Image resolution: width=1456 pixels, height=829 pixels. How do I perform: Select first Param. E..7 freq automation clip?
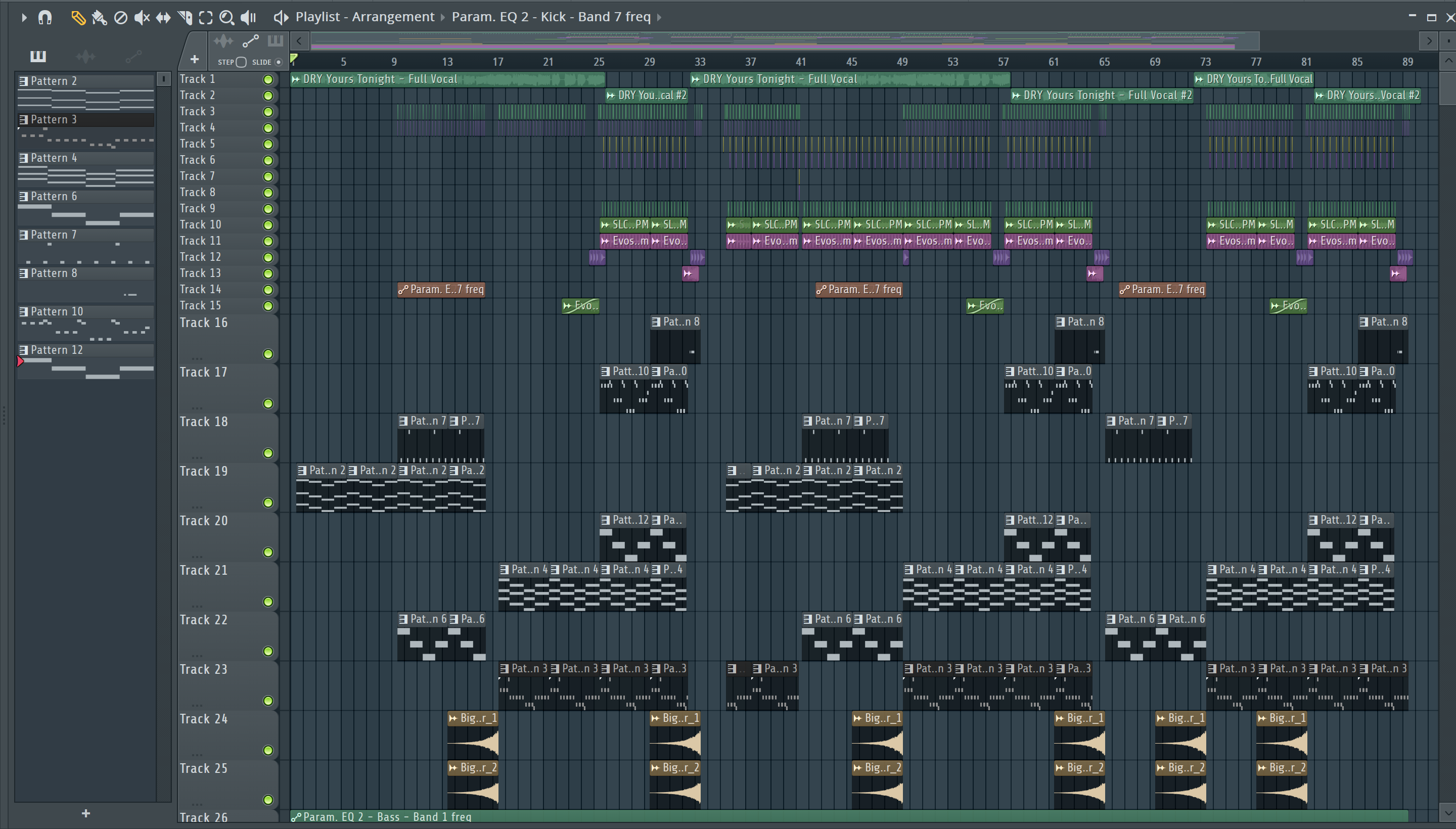tap(441, 290)
